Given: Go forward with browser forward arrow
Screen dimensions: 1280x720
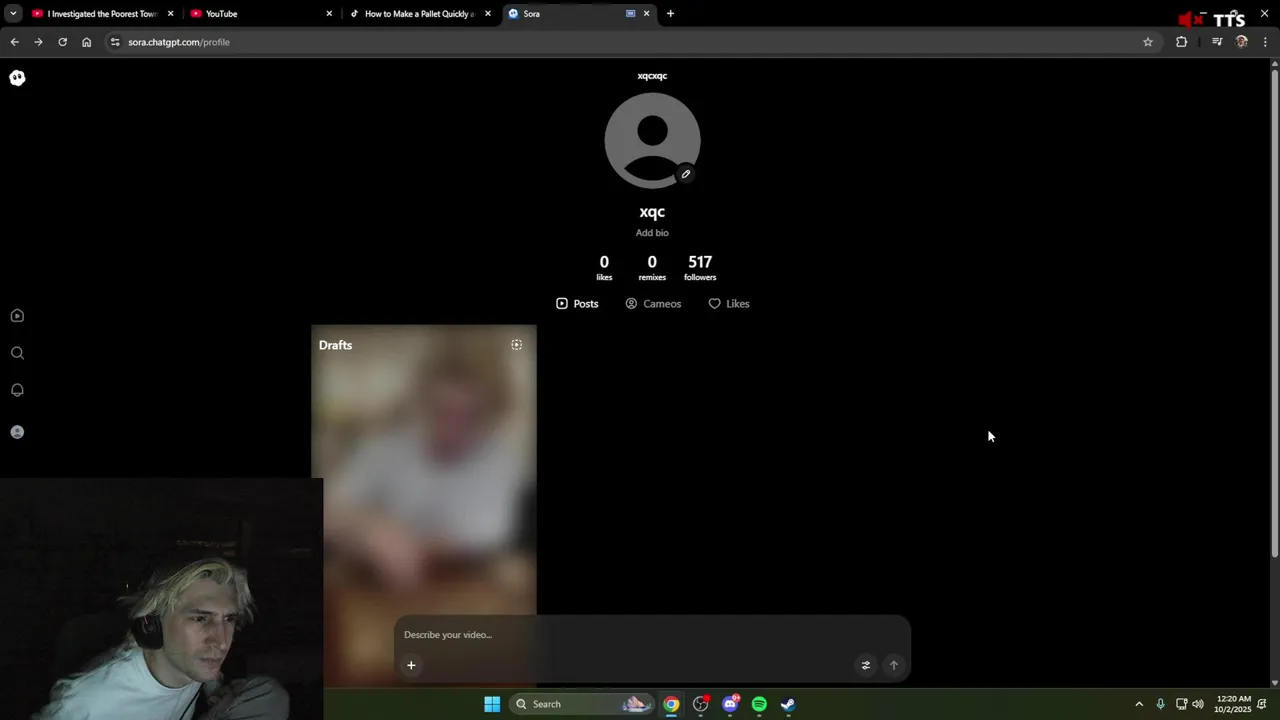Looking at the screenshot, I should tap(38, 42).
